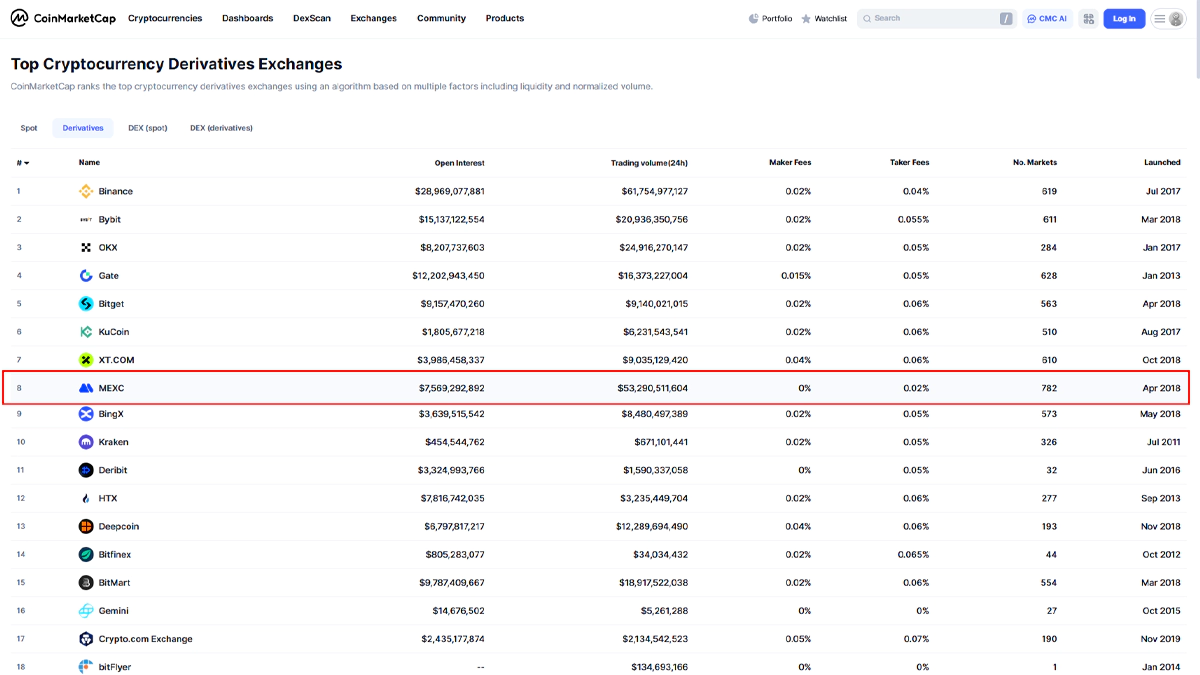Open the CMC AI button
Screen dimensions: 1200x675
[x=1046, y=19]
